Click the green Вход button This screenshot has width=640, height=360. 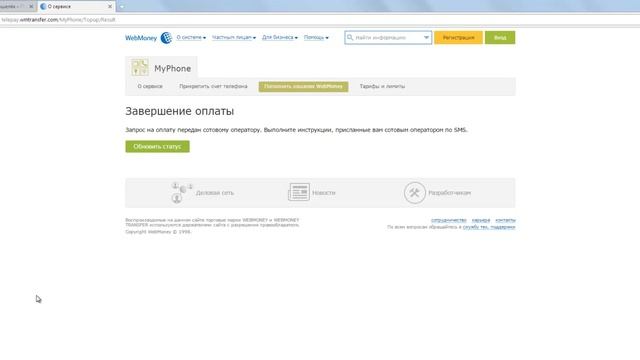tap(500, 38)
